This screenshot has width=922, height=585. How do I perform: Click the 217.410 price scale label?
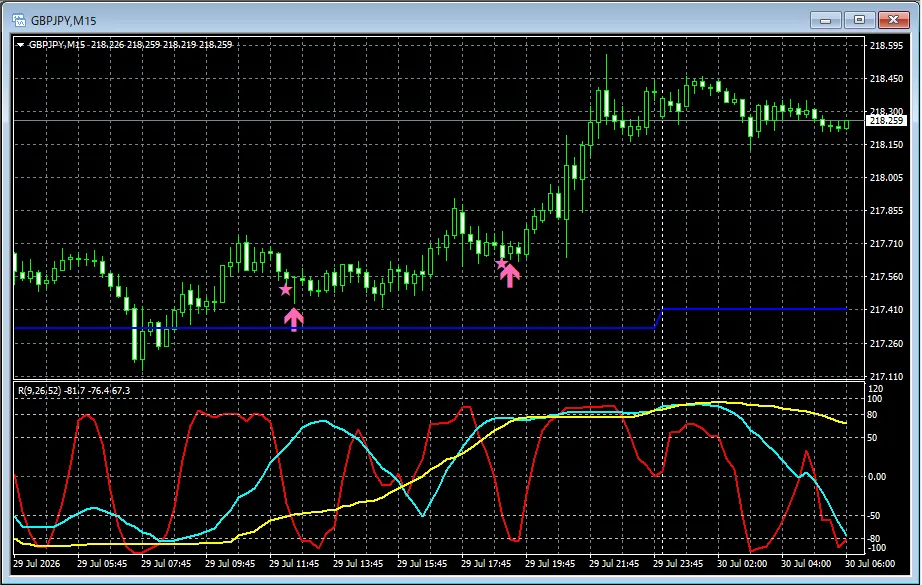pos(886,310)
